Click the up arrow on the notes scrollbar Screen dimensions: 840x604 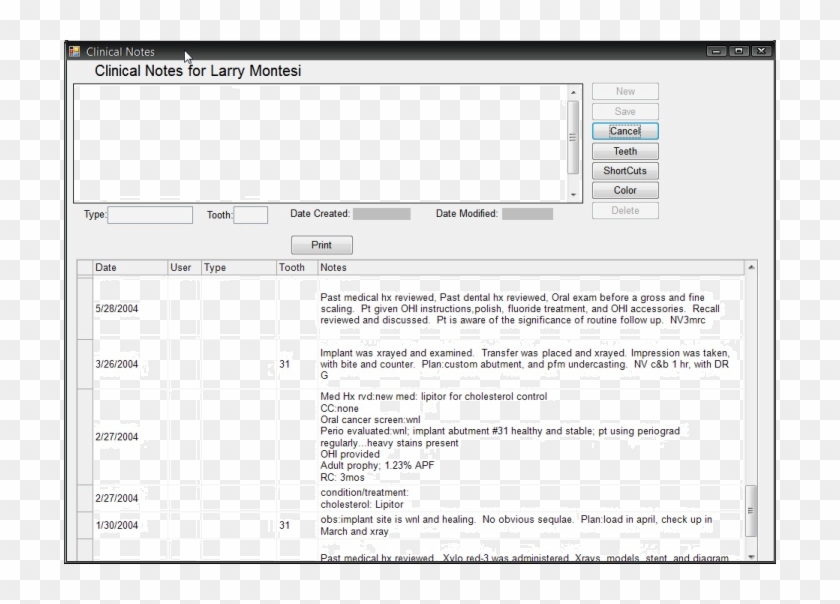tap(573, 90)
